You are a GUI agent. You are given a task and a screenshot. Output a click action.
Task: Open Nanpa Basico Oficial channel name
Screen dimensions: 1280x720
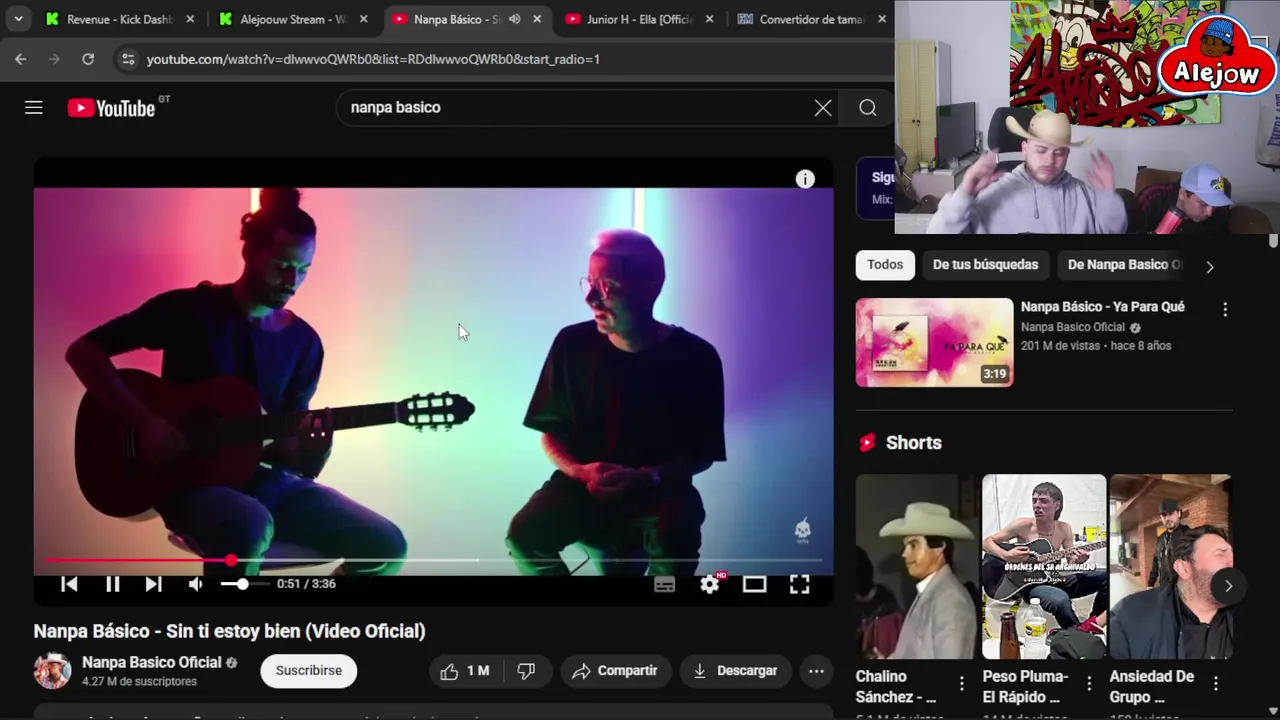tap(151, 662)
